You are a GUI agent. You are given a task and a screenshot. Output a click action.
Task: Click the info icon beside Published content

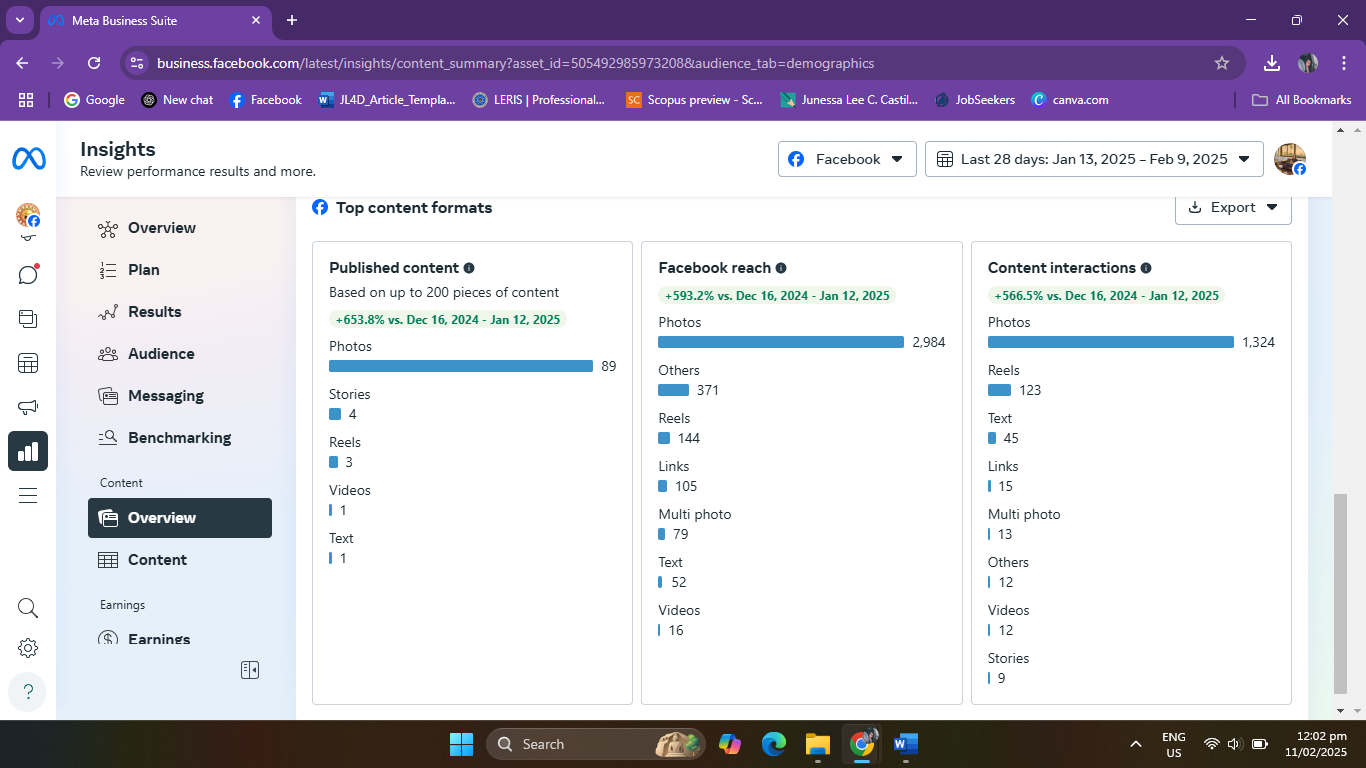click(469, 268)
